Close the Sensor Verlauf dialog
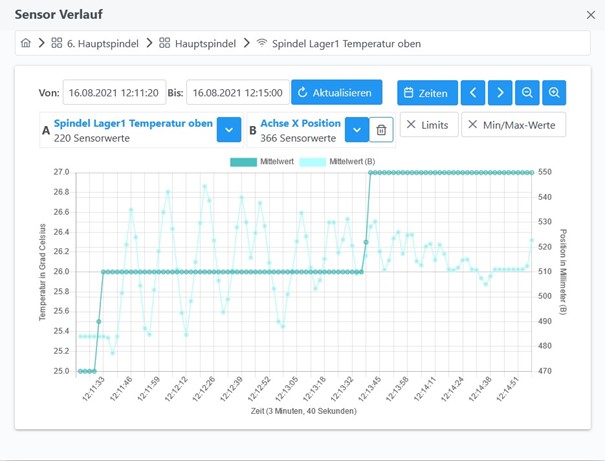The image size is (605, 461). click(590, 15)
